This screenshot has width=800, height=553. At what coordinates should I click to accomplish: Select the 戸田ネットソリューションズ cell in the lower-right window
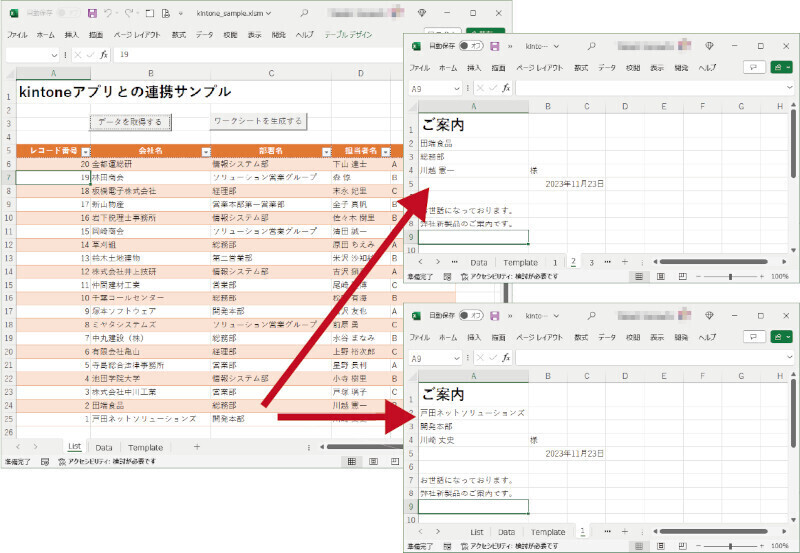472,411
